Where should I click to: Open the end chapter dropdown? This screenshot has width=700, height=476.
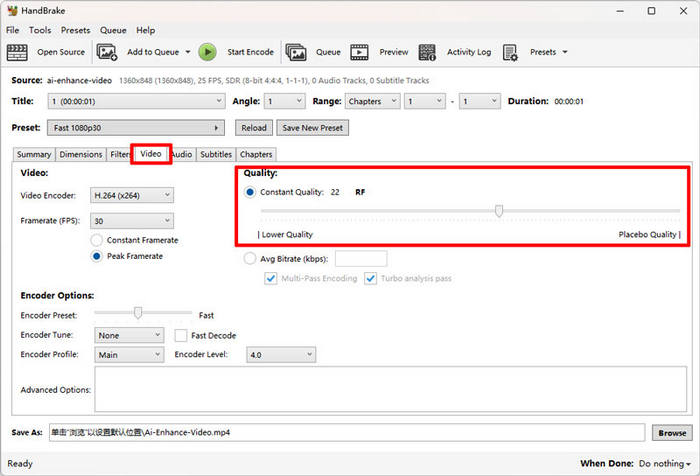point(480,101)
